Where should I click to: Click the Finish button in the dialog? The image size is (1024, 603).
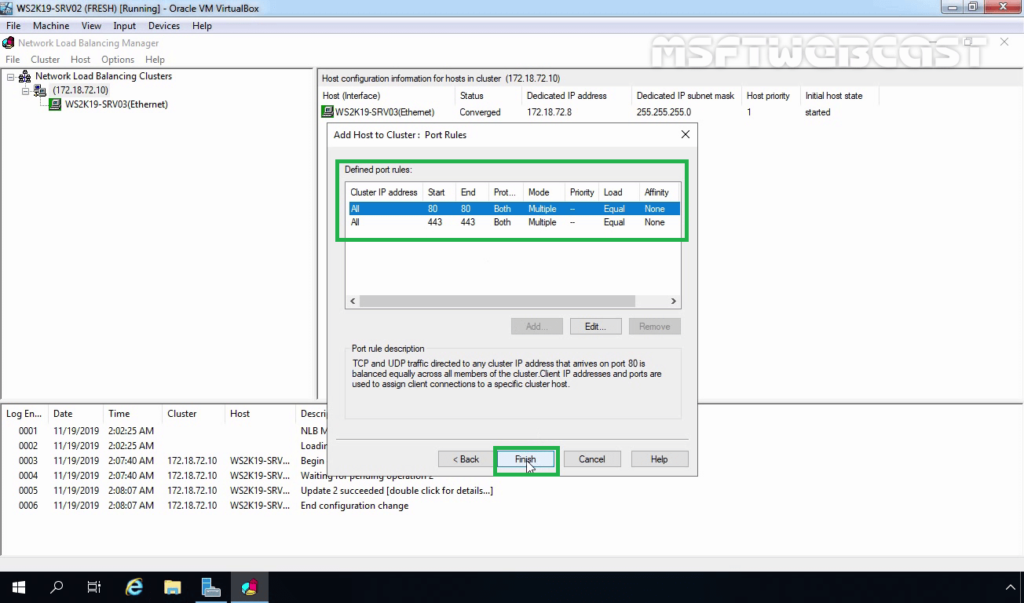click(525, 459)
